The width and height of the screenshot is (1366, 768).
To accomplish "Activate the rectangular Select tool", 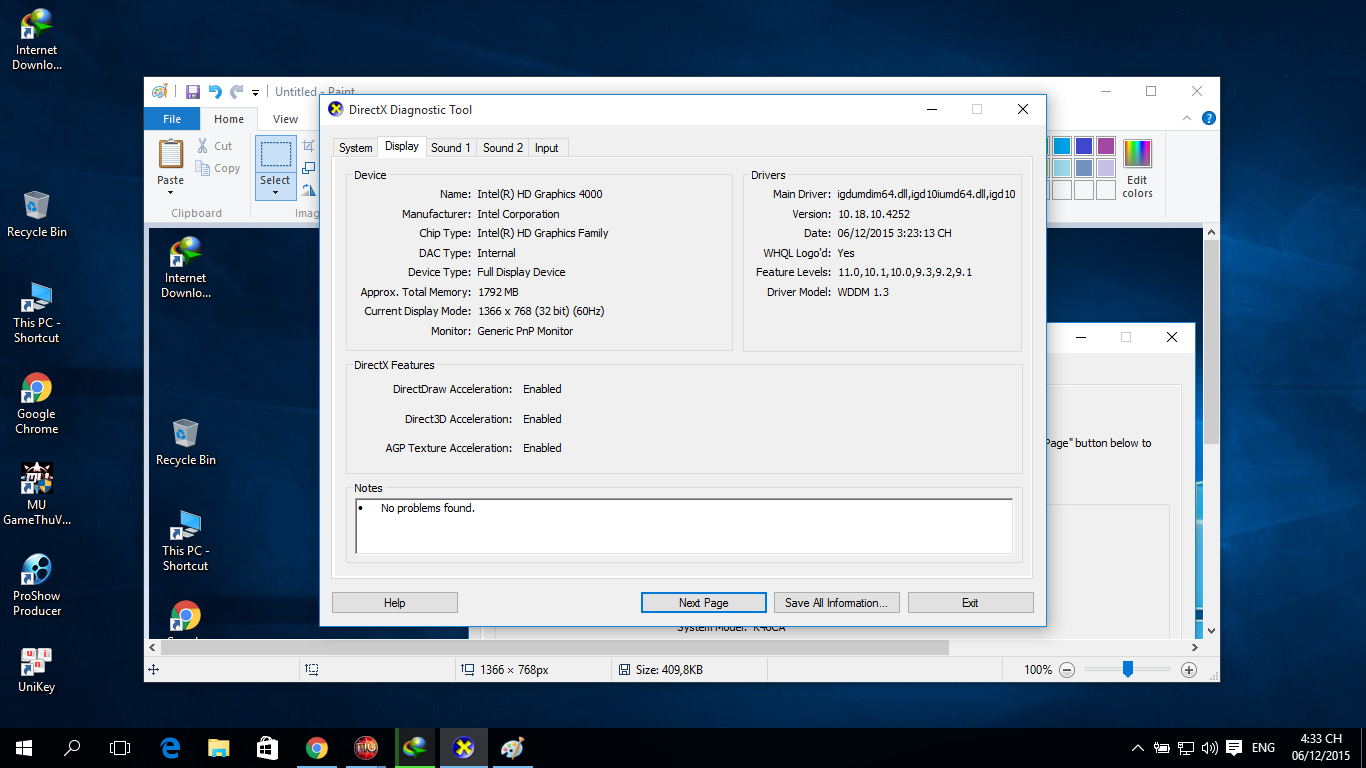I will (x=275, y=154).
